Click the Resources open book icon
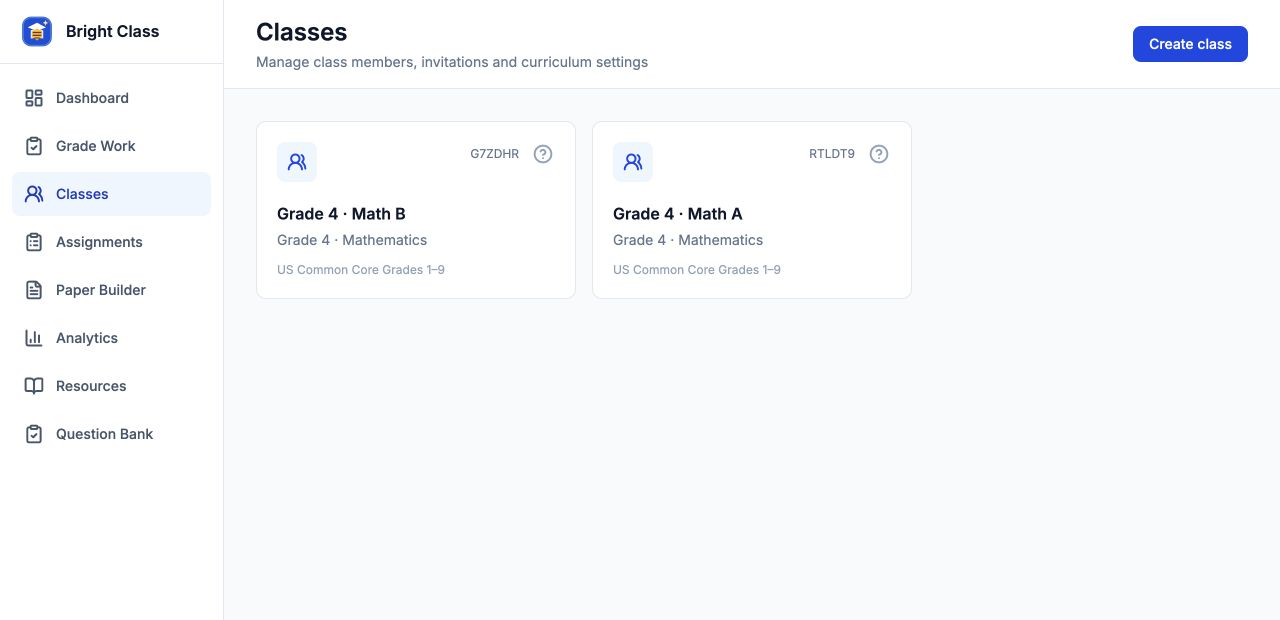The height and width of the screenshot is (620, 1280). [x=34, y=386]
